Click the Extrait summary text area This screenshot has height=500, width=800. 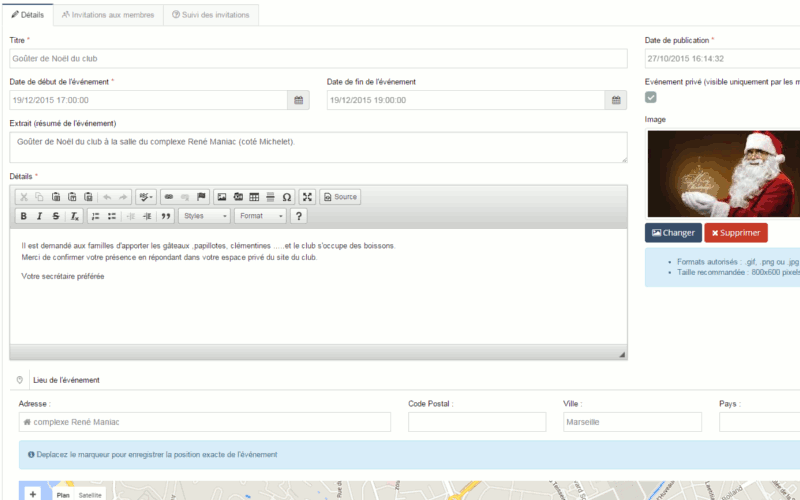(318, 147)
